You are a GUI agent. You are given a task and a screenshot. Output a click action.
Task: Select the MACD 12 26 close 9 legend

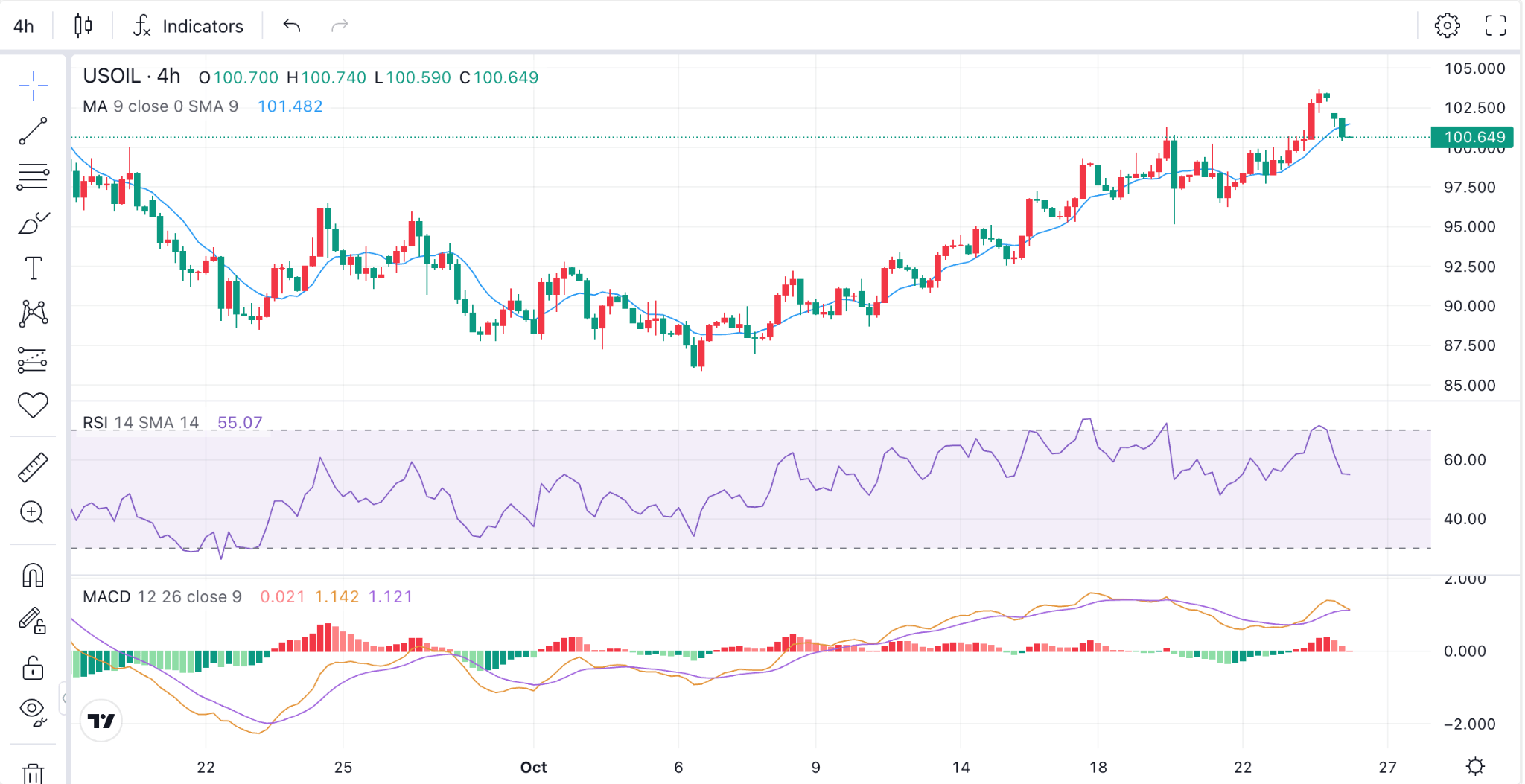click(x=162, y=596)
